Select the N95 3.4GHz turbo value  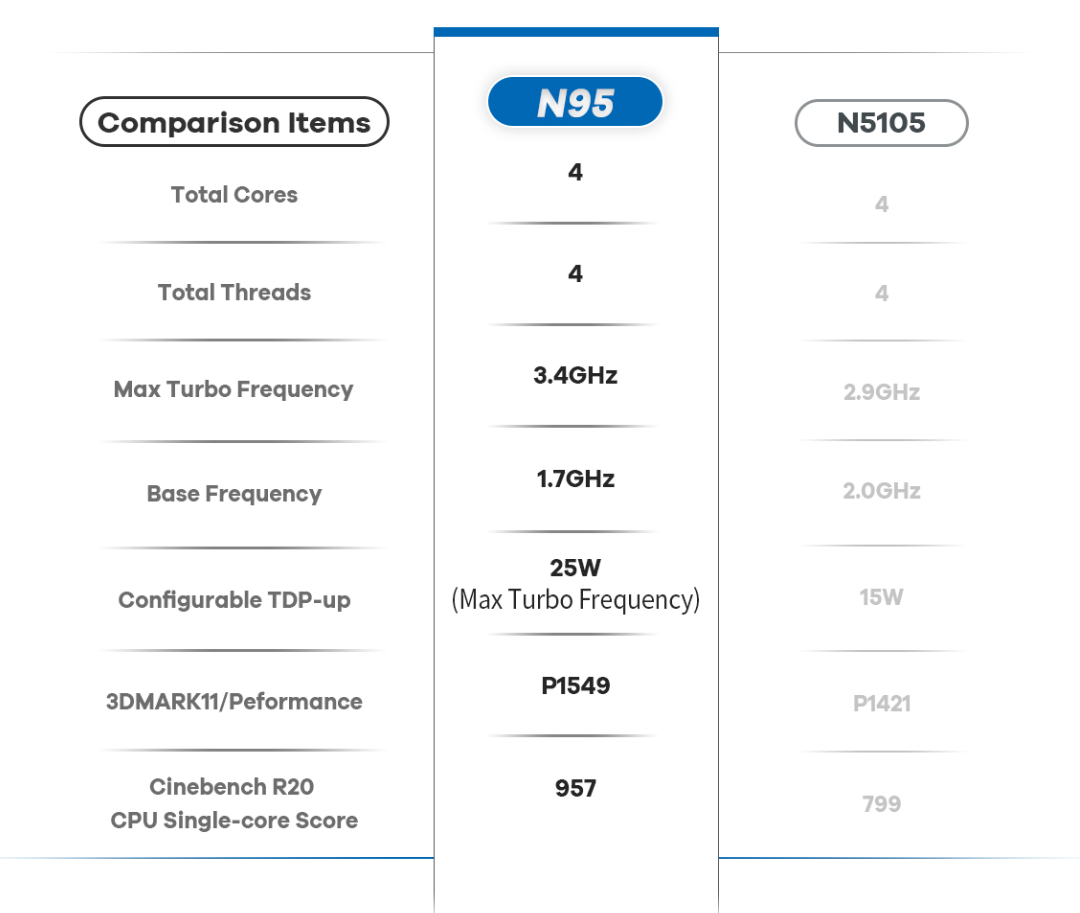coord(575,375)
